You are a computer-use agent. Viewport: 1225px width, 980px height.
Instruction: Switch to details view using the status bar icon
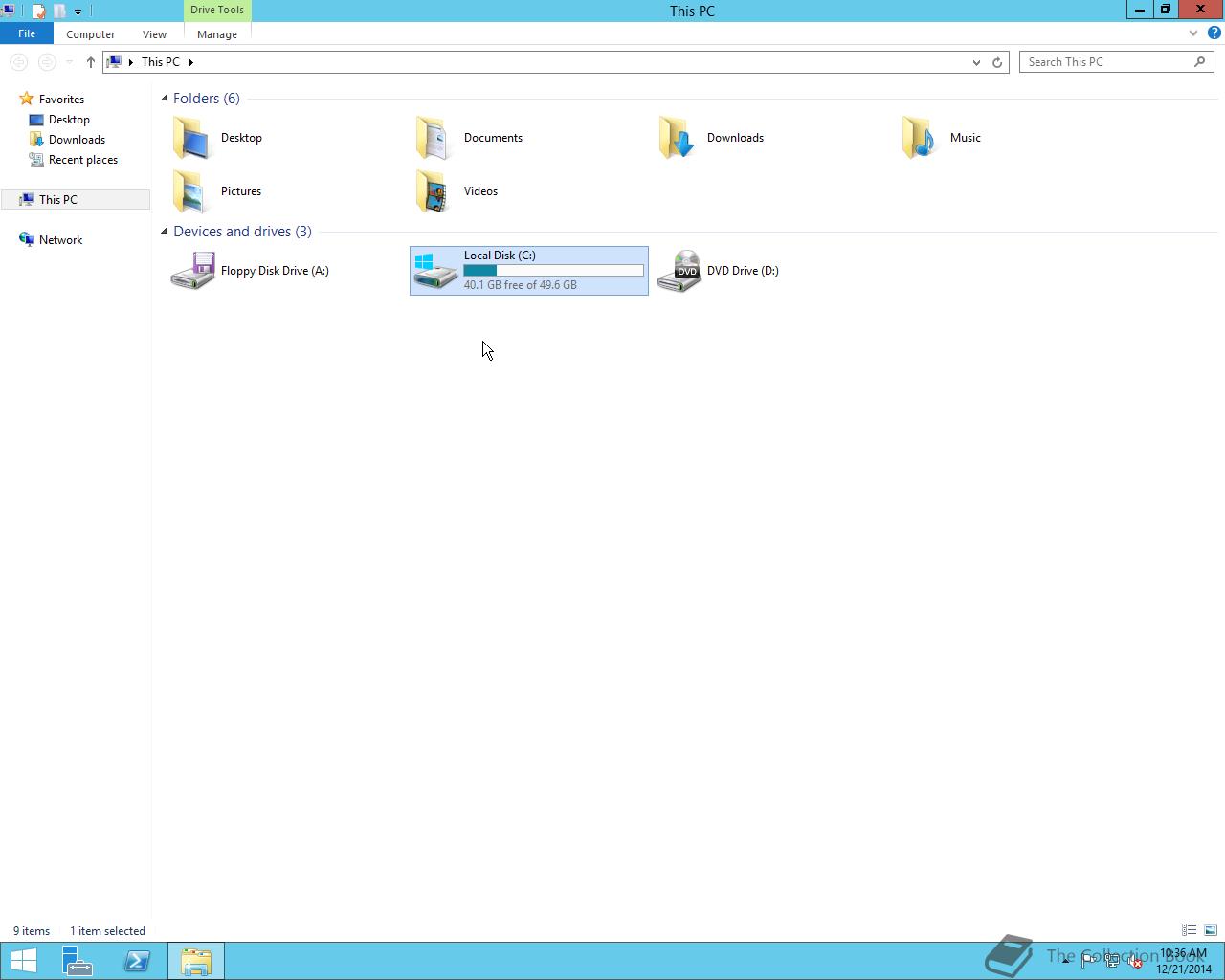click(1188, 930)
